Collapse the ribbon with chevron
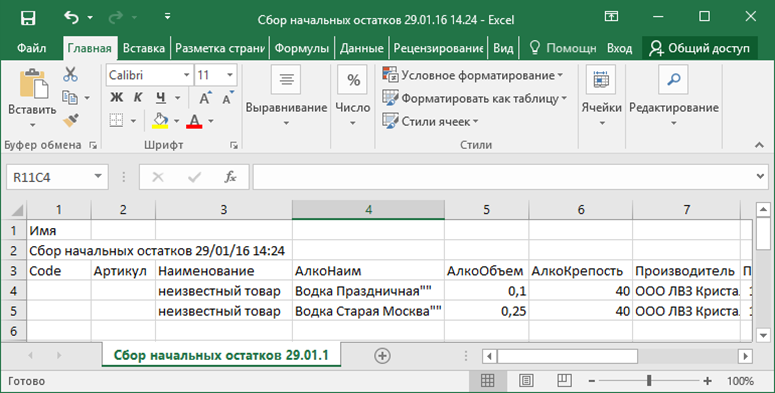The height and width of the screenshot is (393, 775). pyautogui.click(x=759, y=145)
